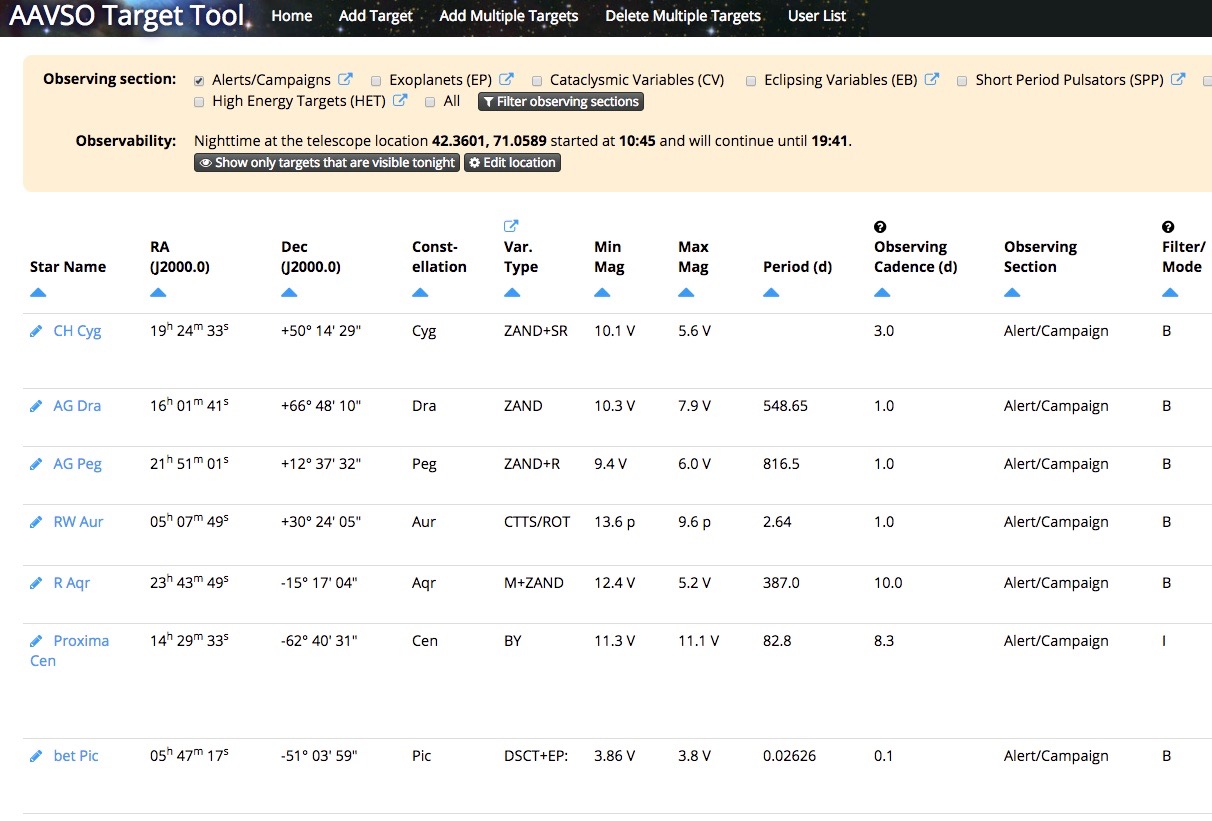Screen dimensions: 1212x821
Task: Sort table by Min Mag arrow
Action: click(x=602, y=293)
